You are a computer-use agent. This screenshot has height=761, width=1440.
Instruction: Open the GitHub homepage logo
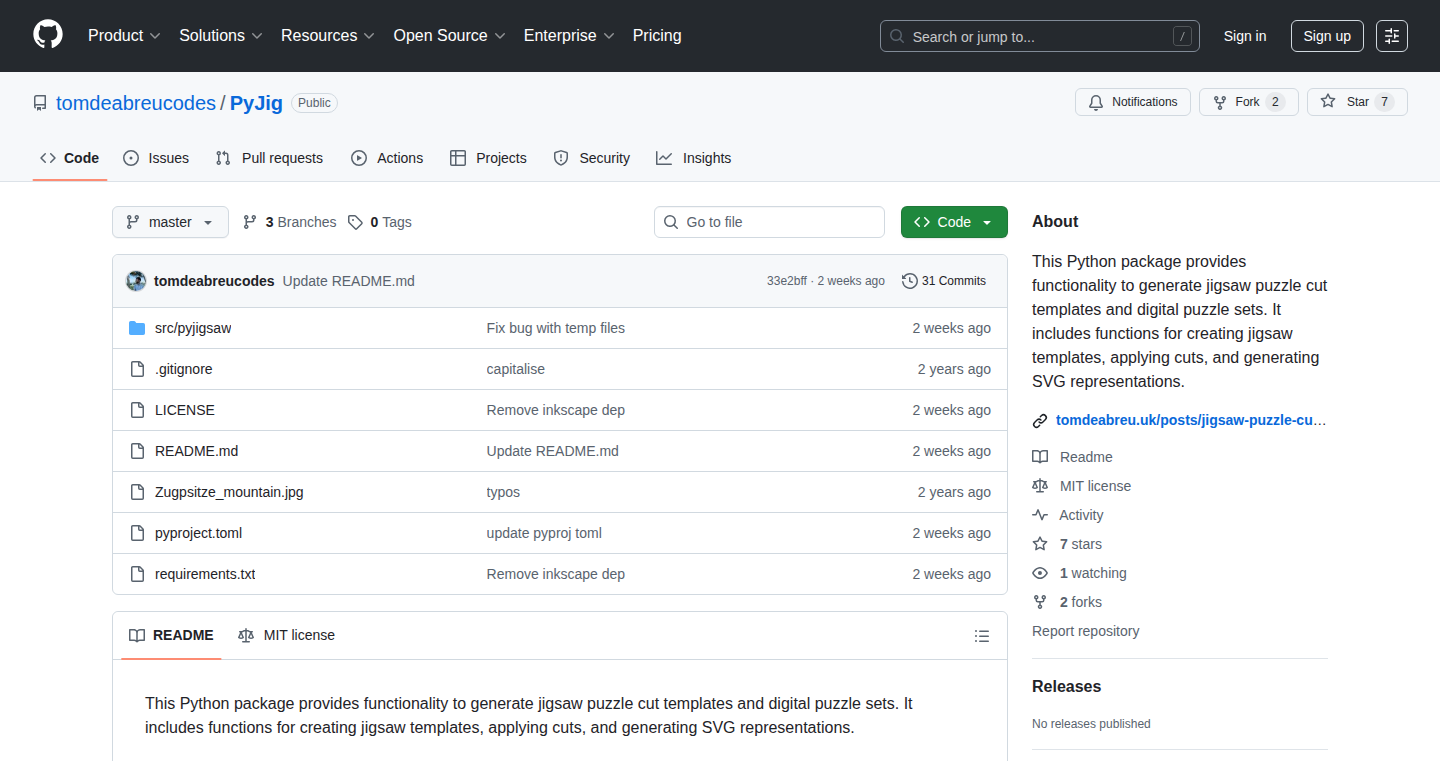[48, 36]
